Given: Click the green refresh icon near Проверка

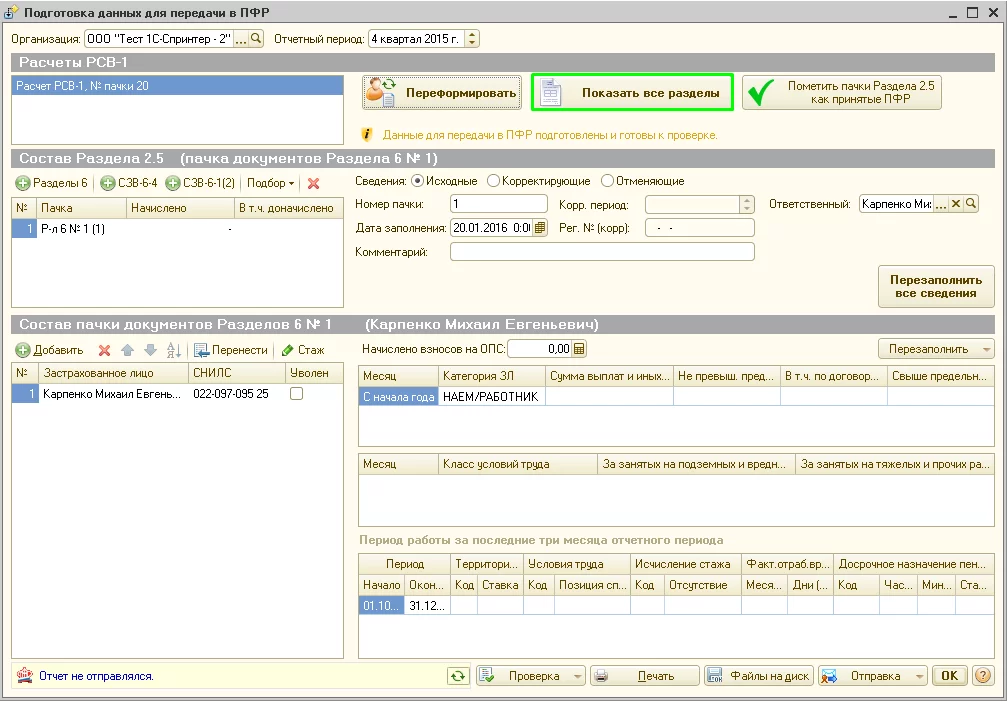Looking at the screenshot, I should click(458, 676).
